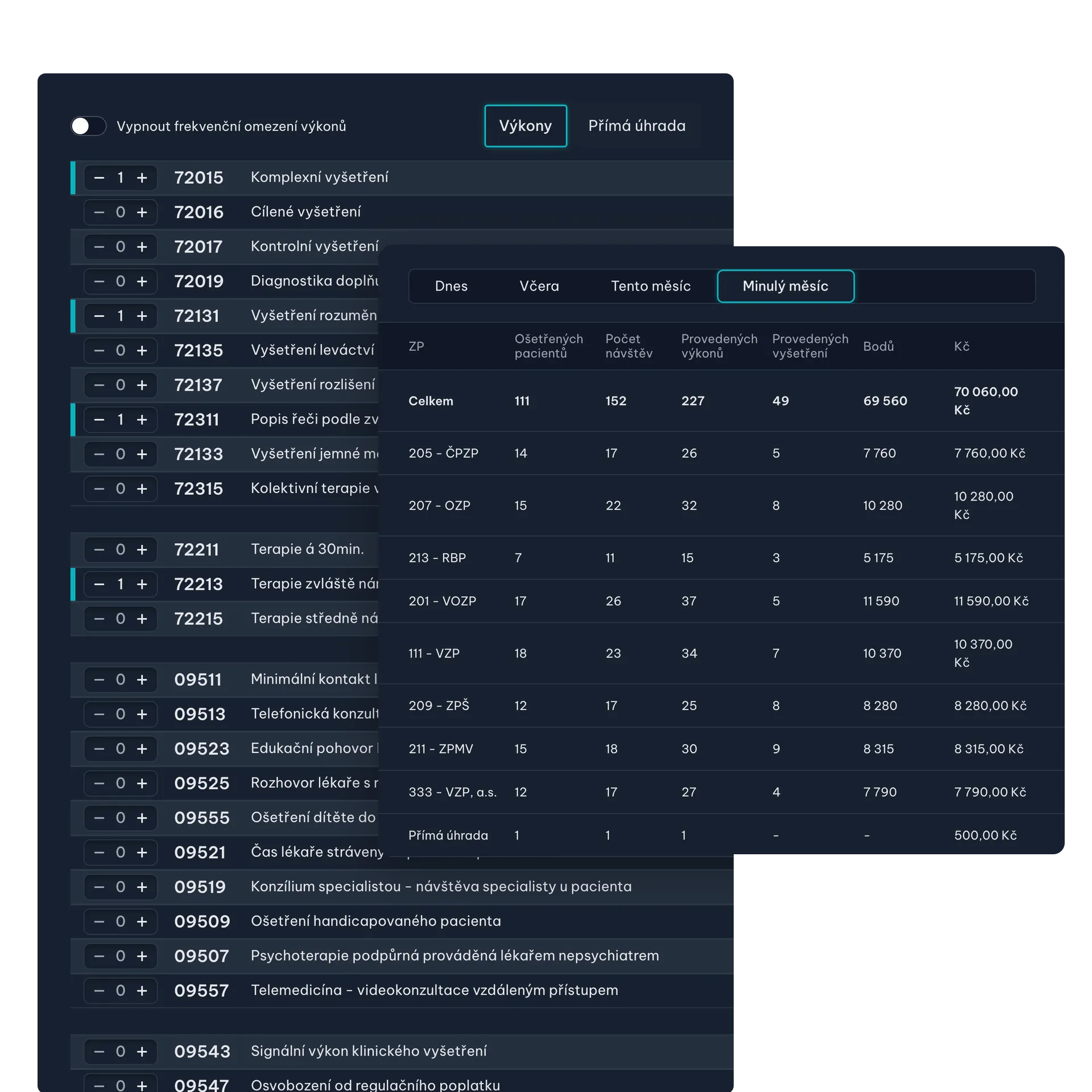Click the 209 - ZPŠ insurer row

click(721, 706)
